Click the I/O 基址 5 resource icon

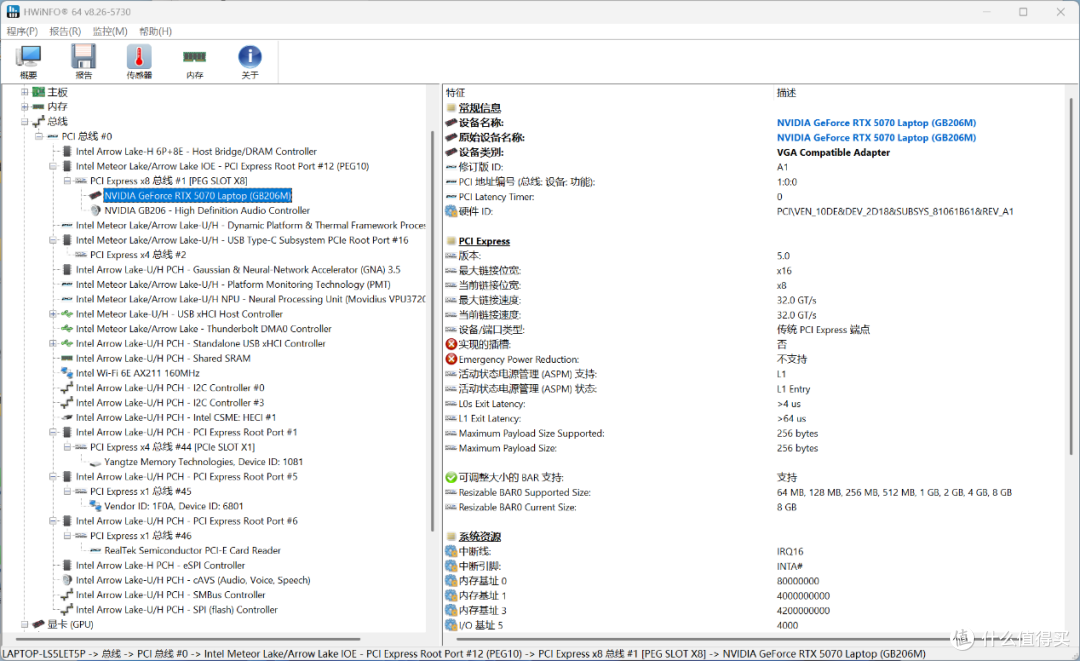coord(451,625)
